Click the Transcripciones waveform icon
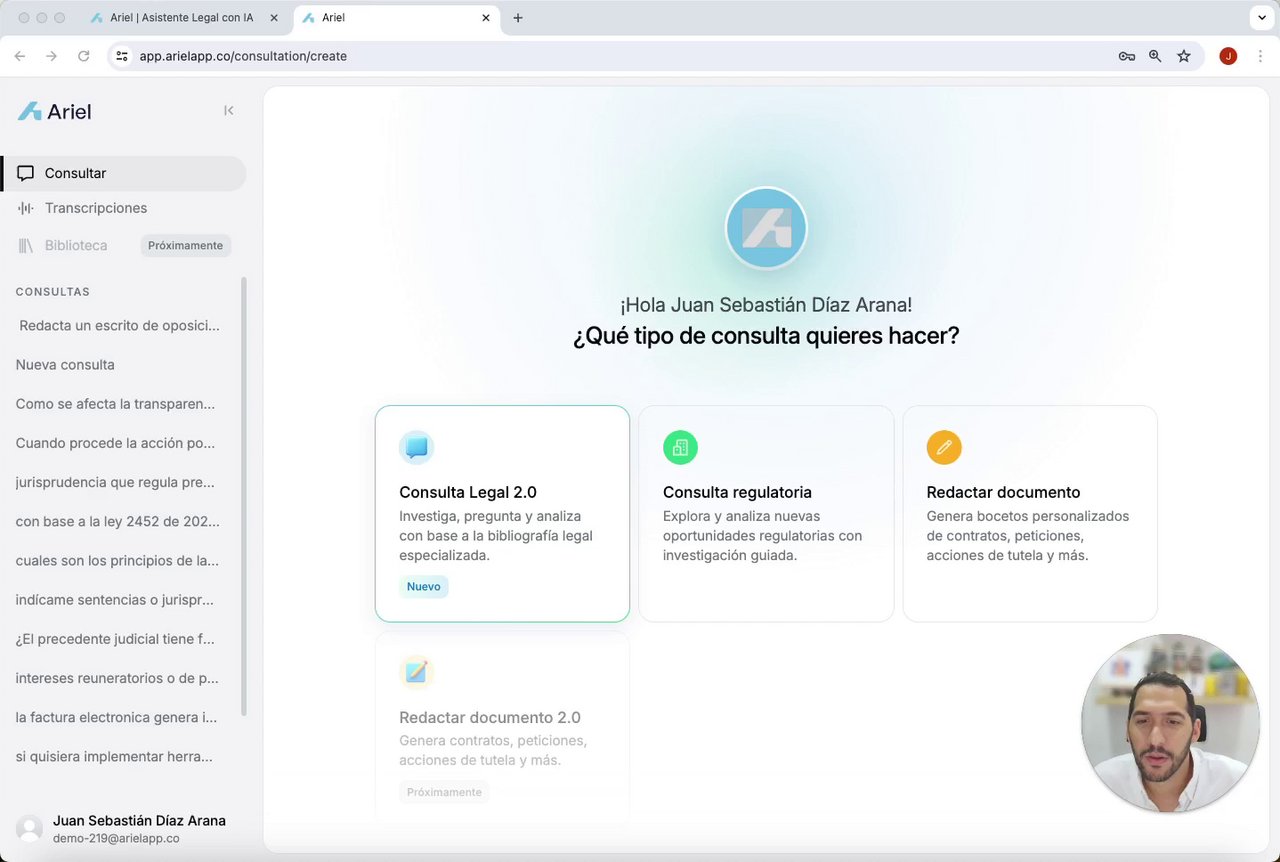The image size is (1280, 862). (x=26, y=208)
